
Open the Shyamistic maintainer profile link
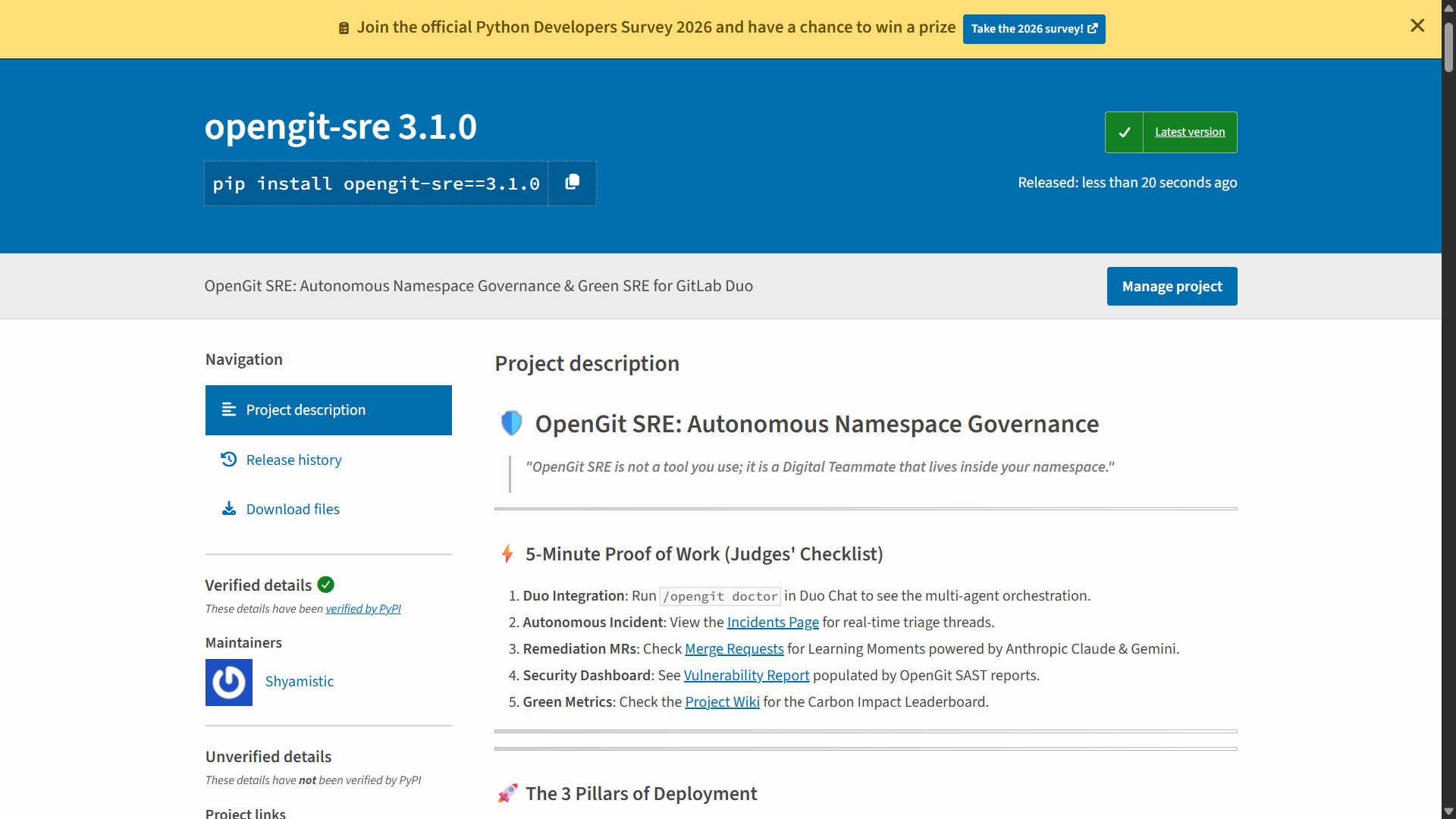(299, 681)
